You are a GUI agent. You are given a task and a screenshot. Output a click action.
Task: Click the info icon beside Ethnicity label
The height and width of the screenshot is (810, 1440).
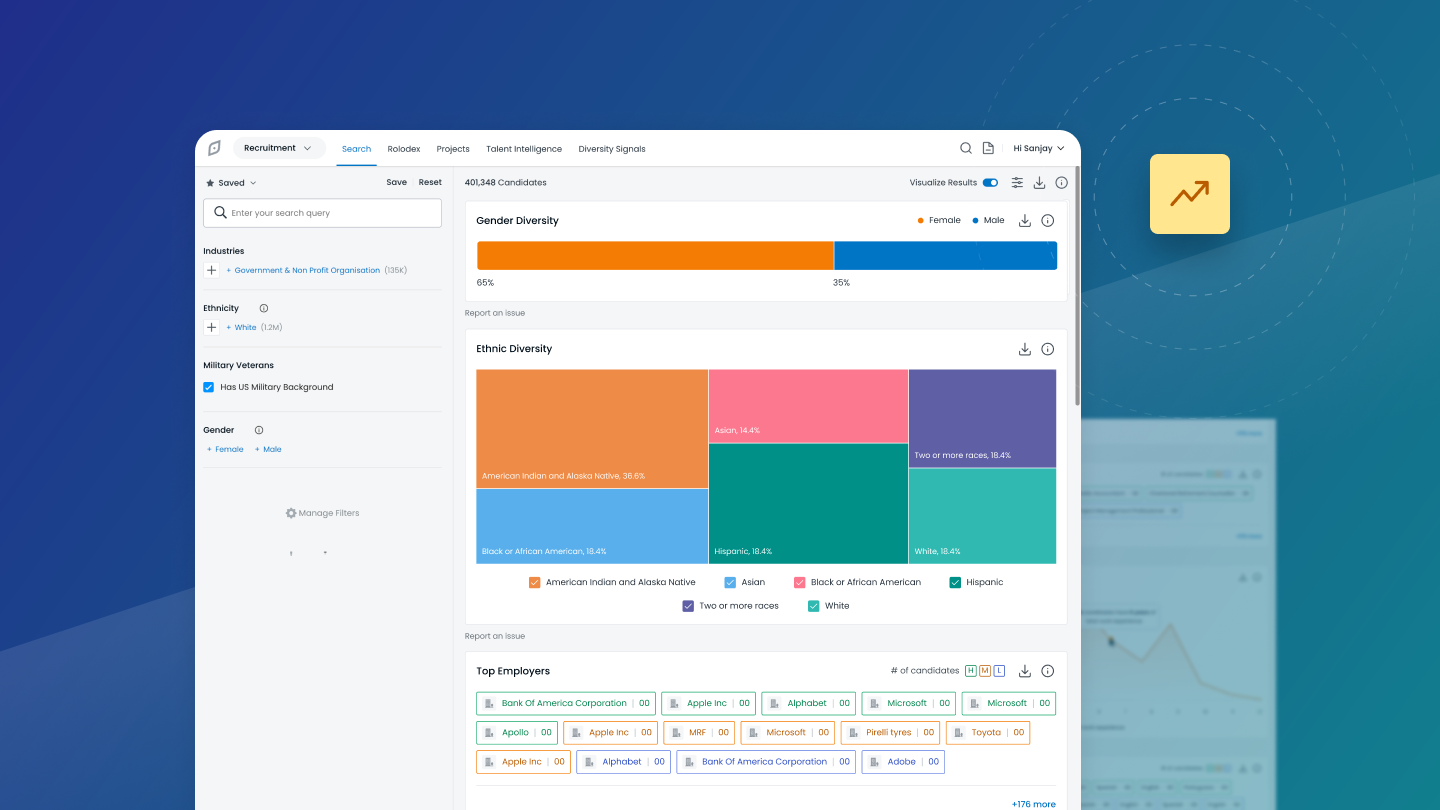[x=264, y=308]
